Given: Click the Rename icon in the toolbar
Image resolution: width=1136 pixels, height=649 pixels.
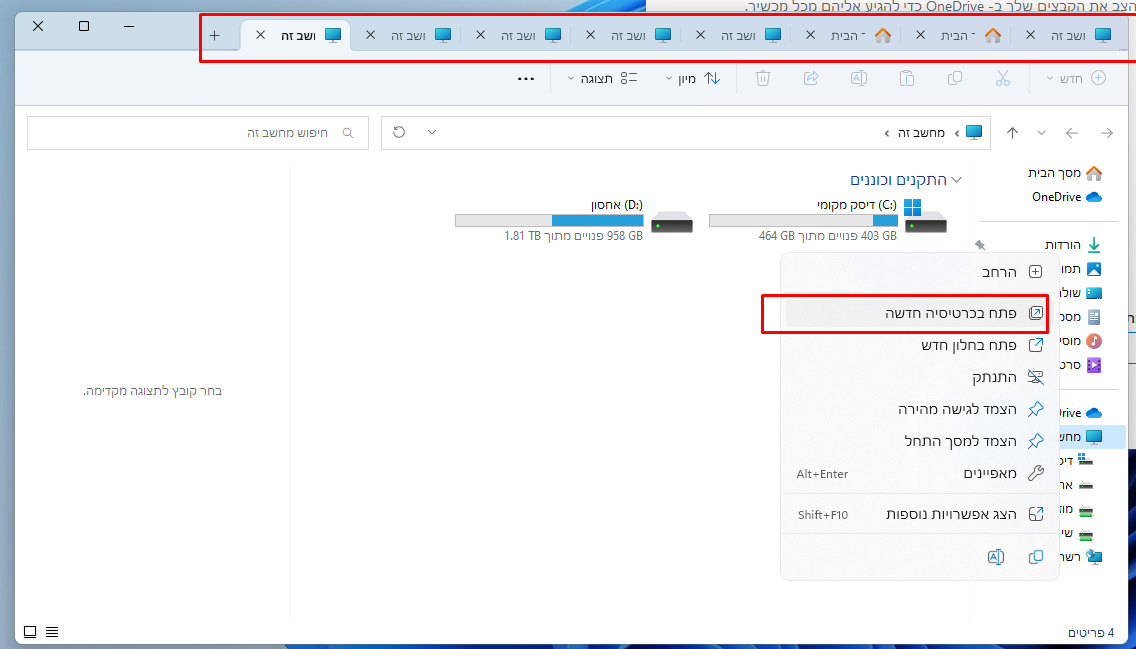Looking at the screenshot, I should pyautogui.click(x=859, y=78).
